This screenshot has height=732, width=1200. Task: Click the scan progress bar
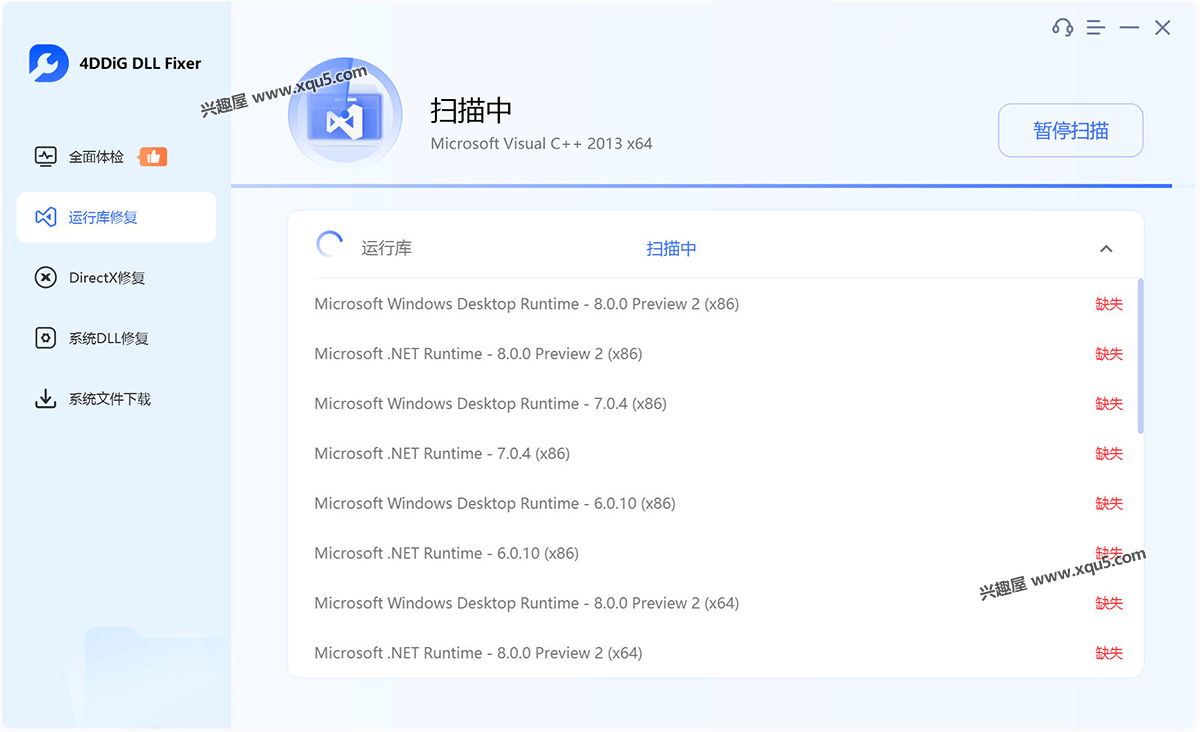[x=701, y=186]
